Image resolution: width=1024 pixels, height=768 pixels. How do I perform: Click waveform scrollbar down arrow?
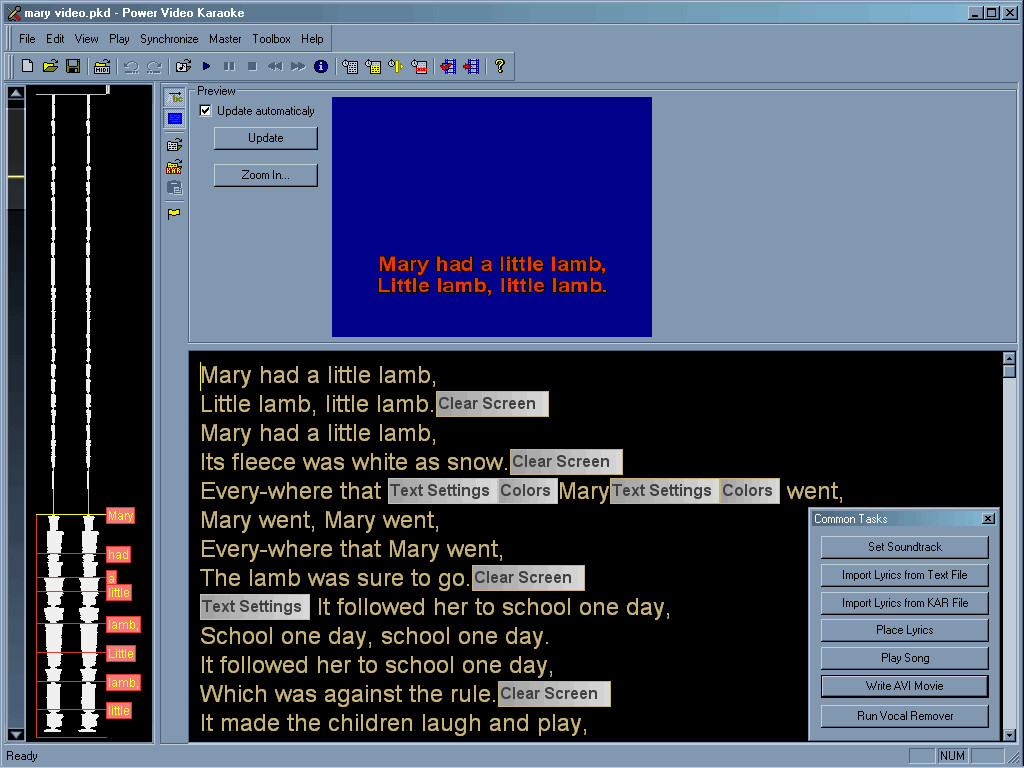coord(16,734)
